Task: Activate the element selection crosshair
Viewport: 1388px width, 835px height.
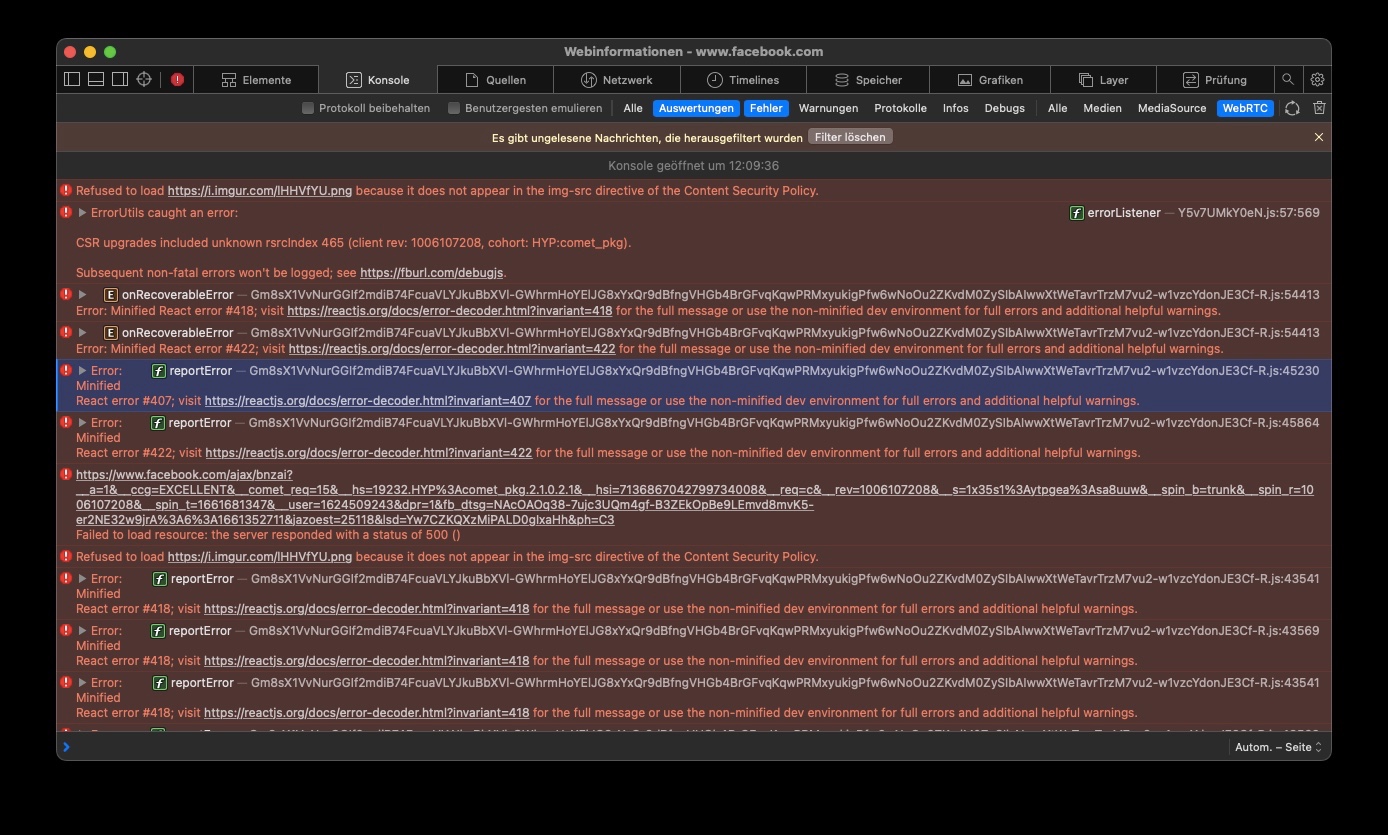Action: [144, 80]
